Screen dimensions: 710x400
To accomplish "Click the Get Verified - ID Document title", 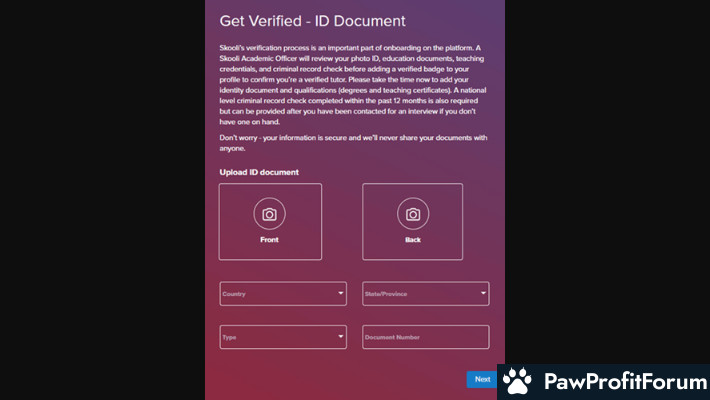I will click(x=312, y=21).
